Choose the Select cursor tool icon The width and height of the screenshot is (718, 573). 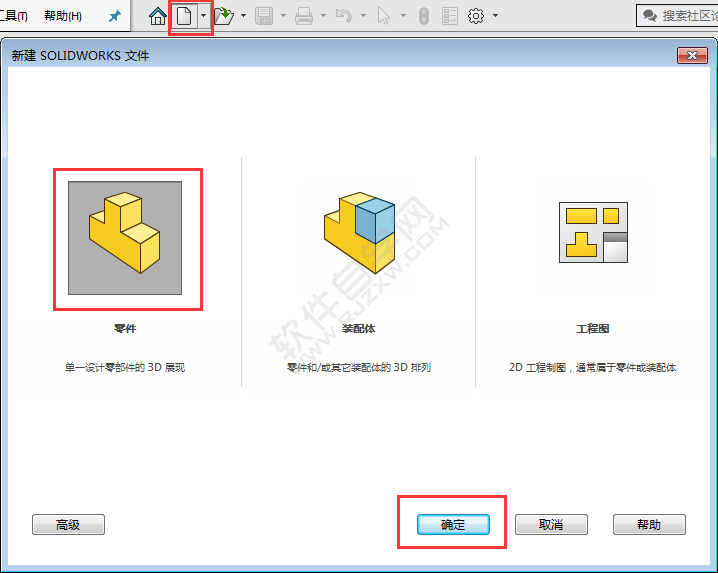(383, 16)
